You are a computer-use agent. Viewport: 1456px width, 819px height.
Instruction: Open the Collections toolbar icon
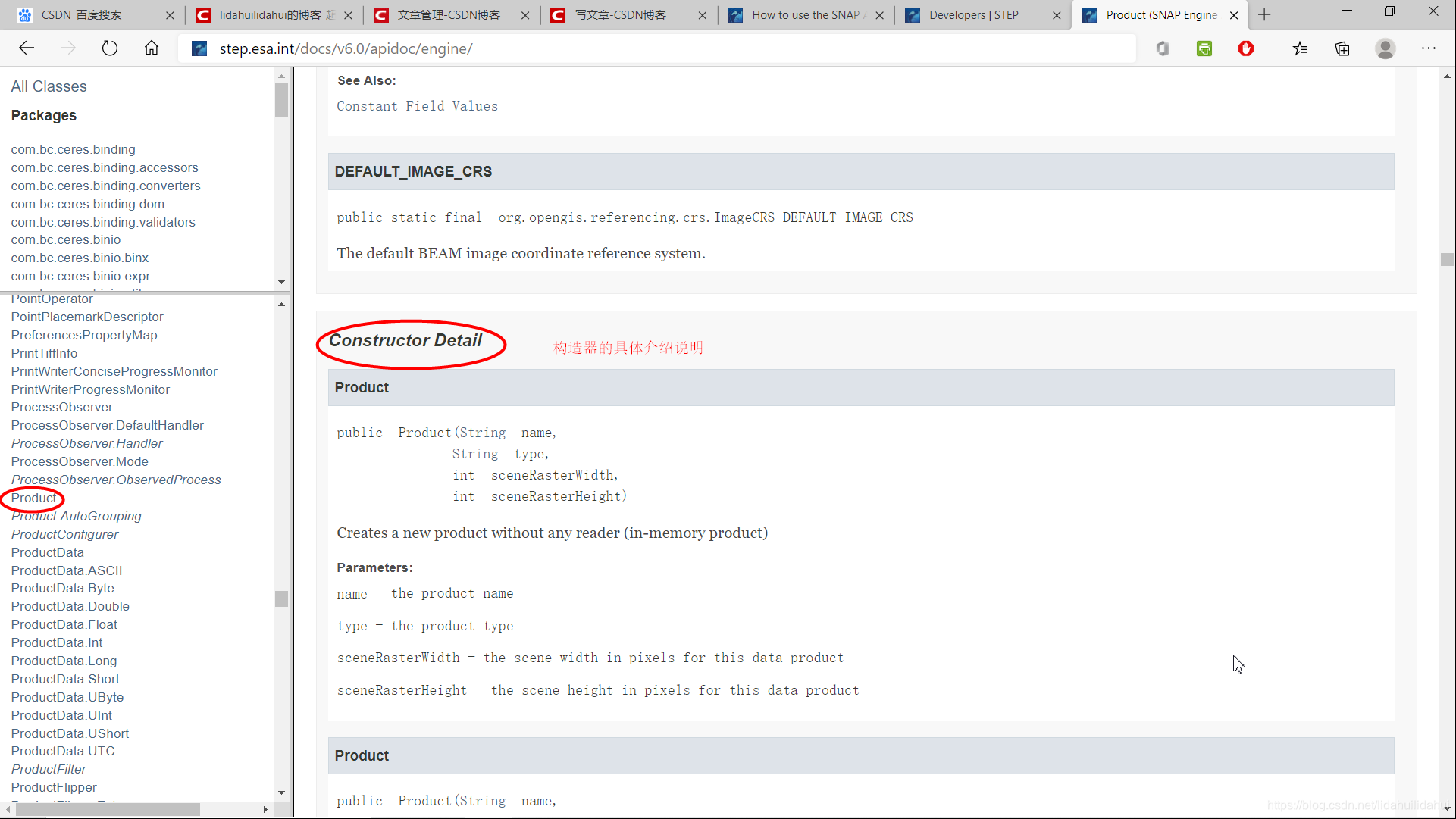(x=1342, y=48)
